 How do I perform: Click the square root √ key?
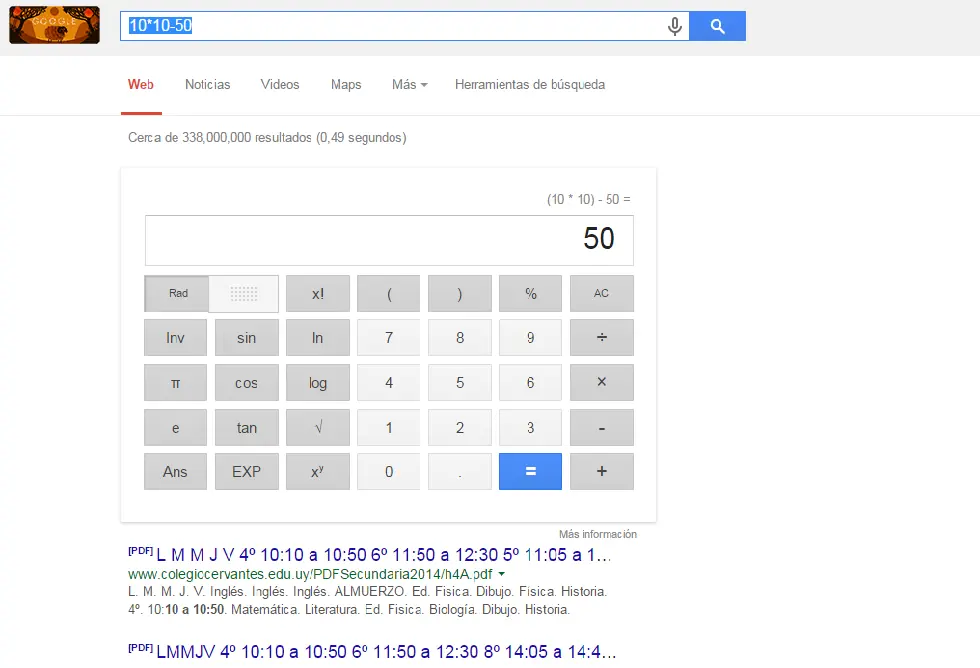(x=318, y=427)
